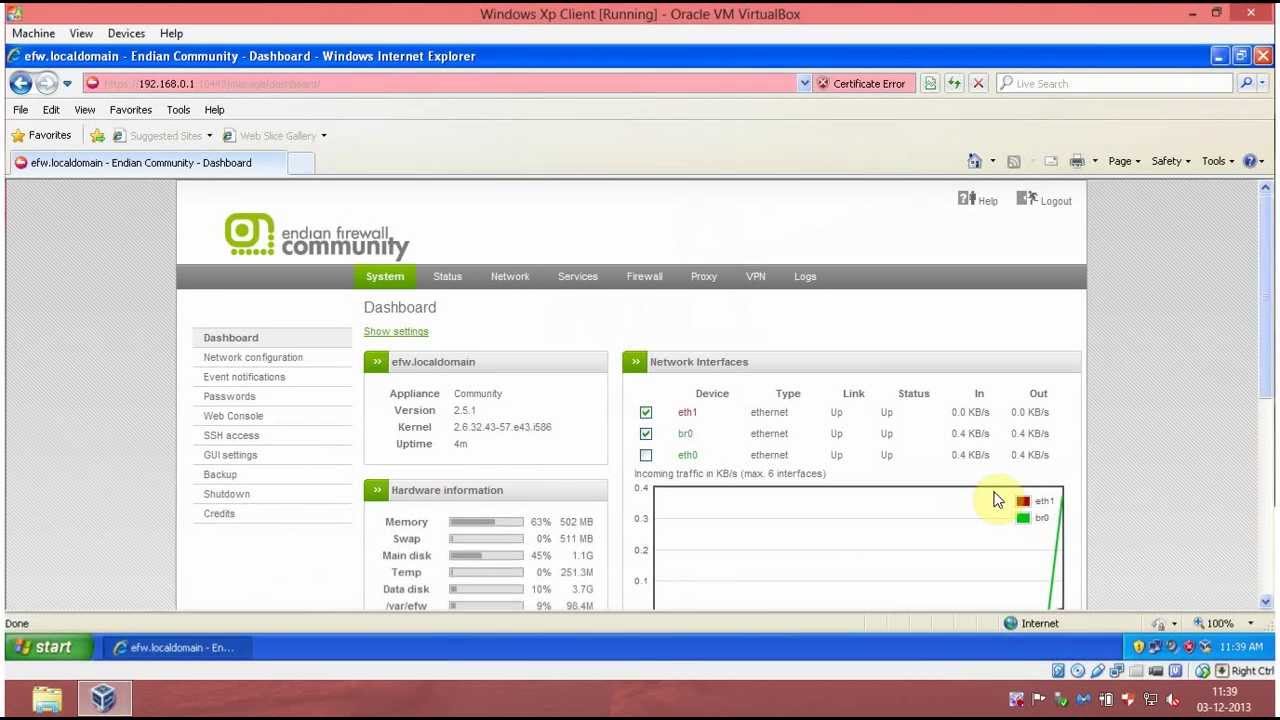Click the Show settings link
Image resolution: width=1280 pixels, height=720 pixels.
coord(396,332)
